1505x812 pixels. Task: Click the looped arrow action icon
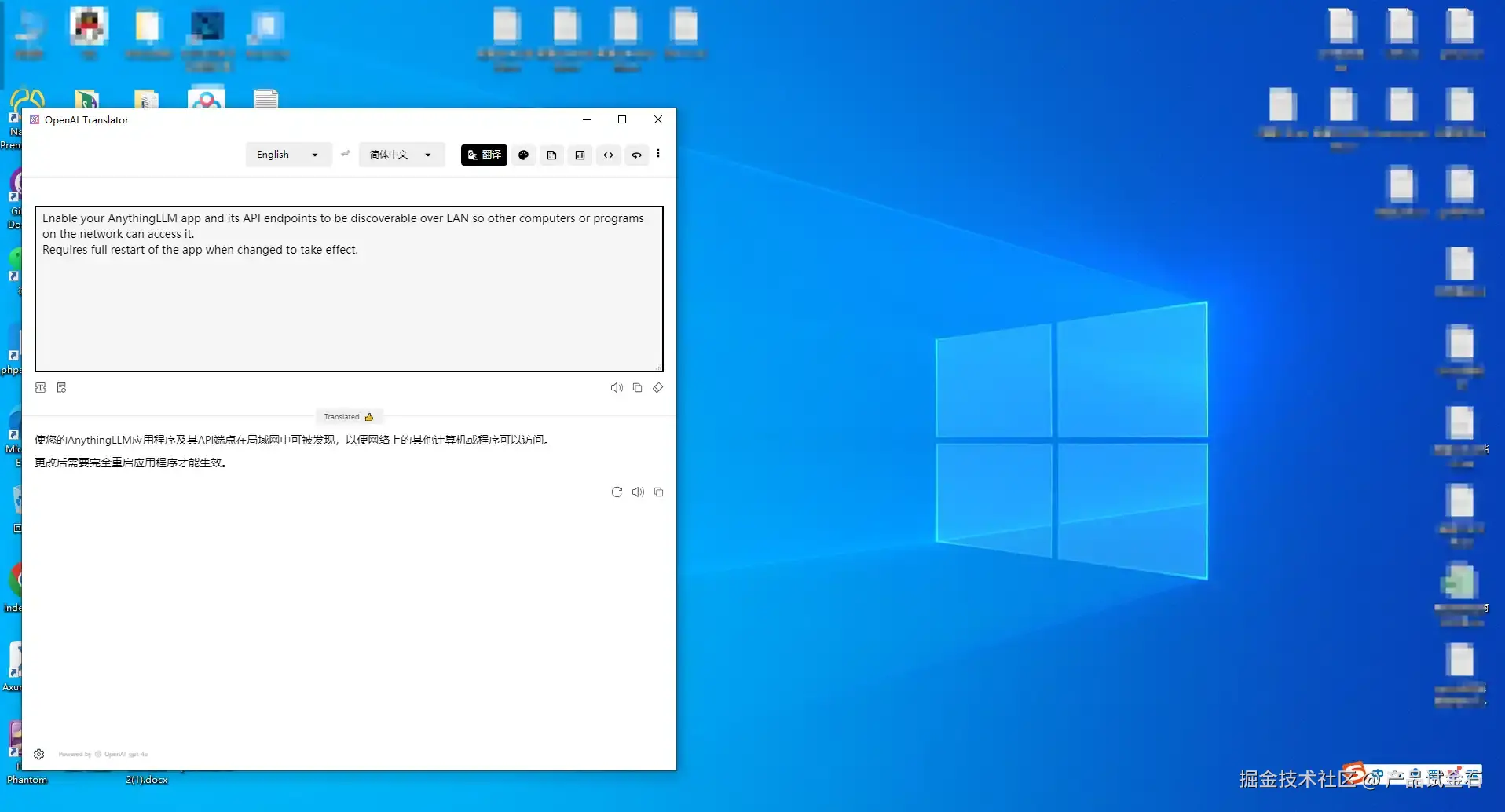[637, 155]
